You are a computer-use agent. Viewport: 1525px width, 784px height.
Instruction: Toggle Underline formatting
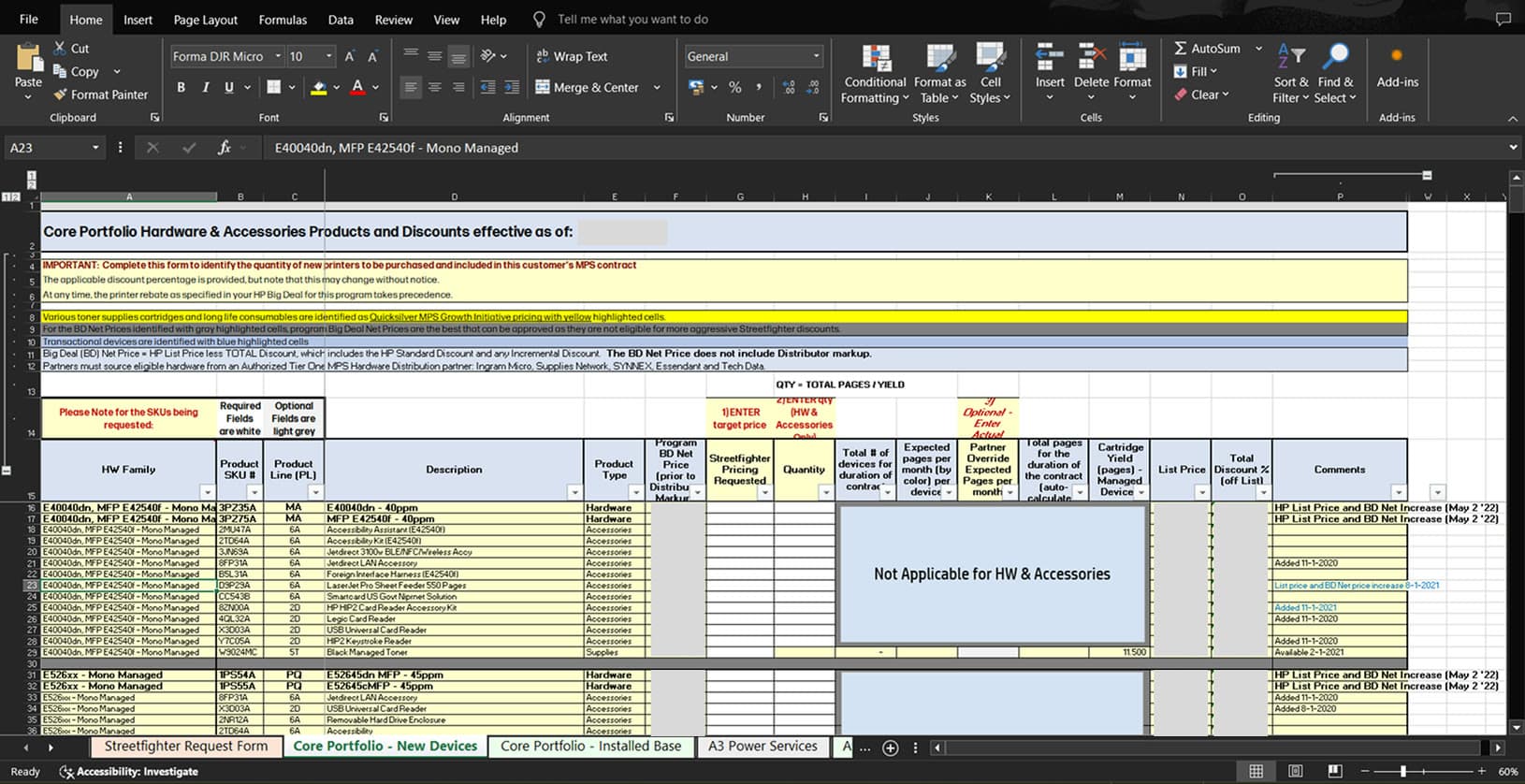click(x=229, y=87)
